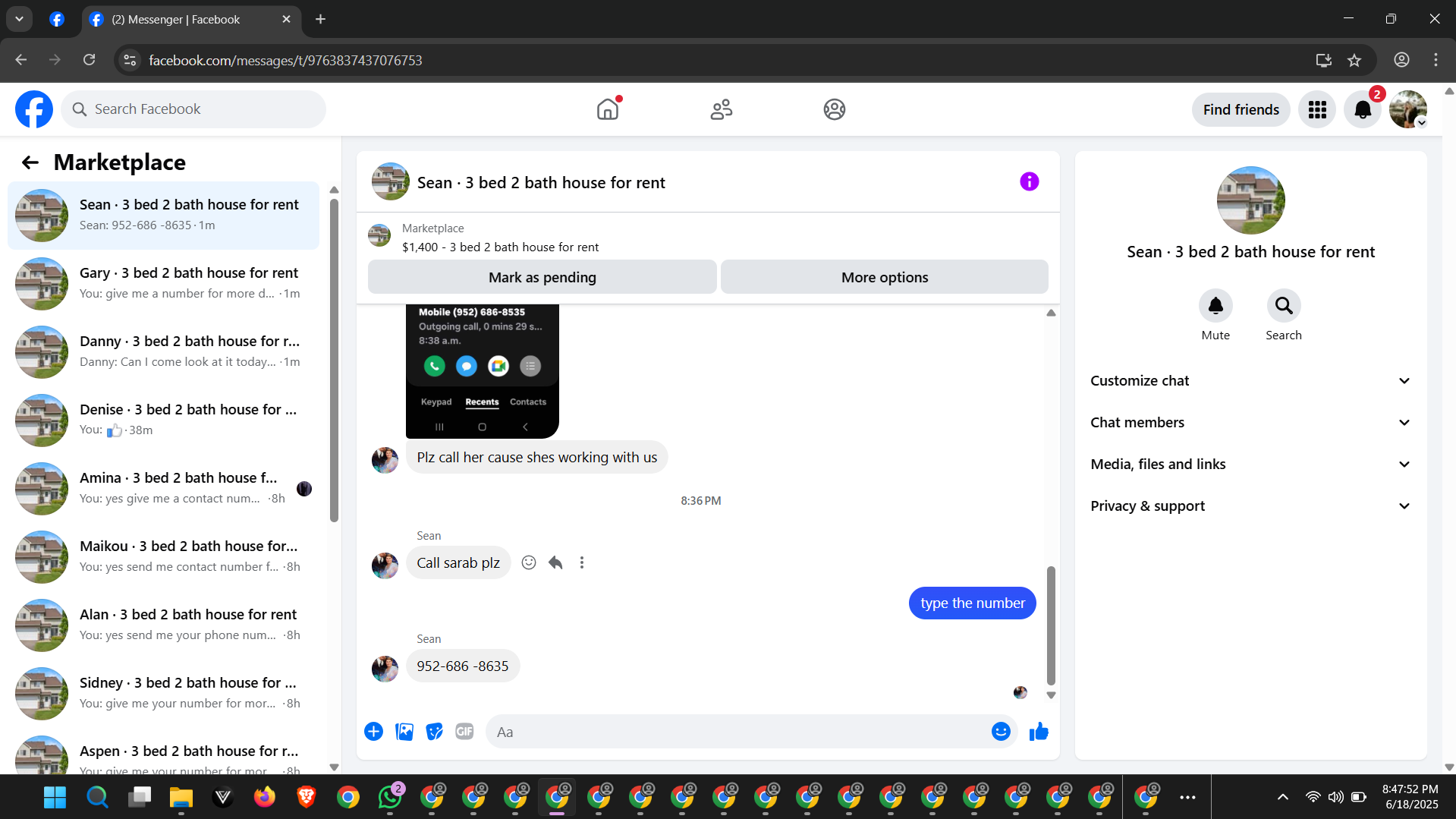Click the browser address bar URL
The height and width of the screenshot is (819, 1456).
[x=285, y=60]
